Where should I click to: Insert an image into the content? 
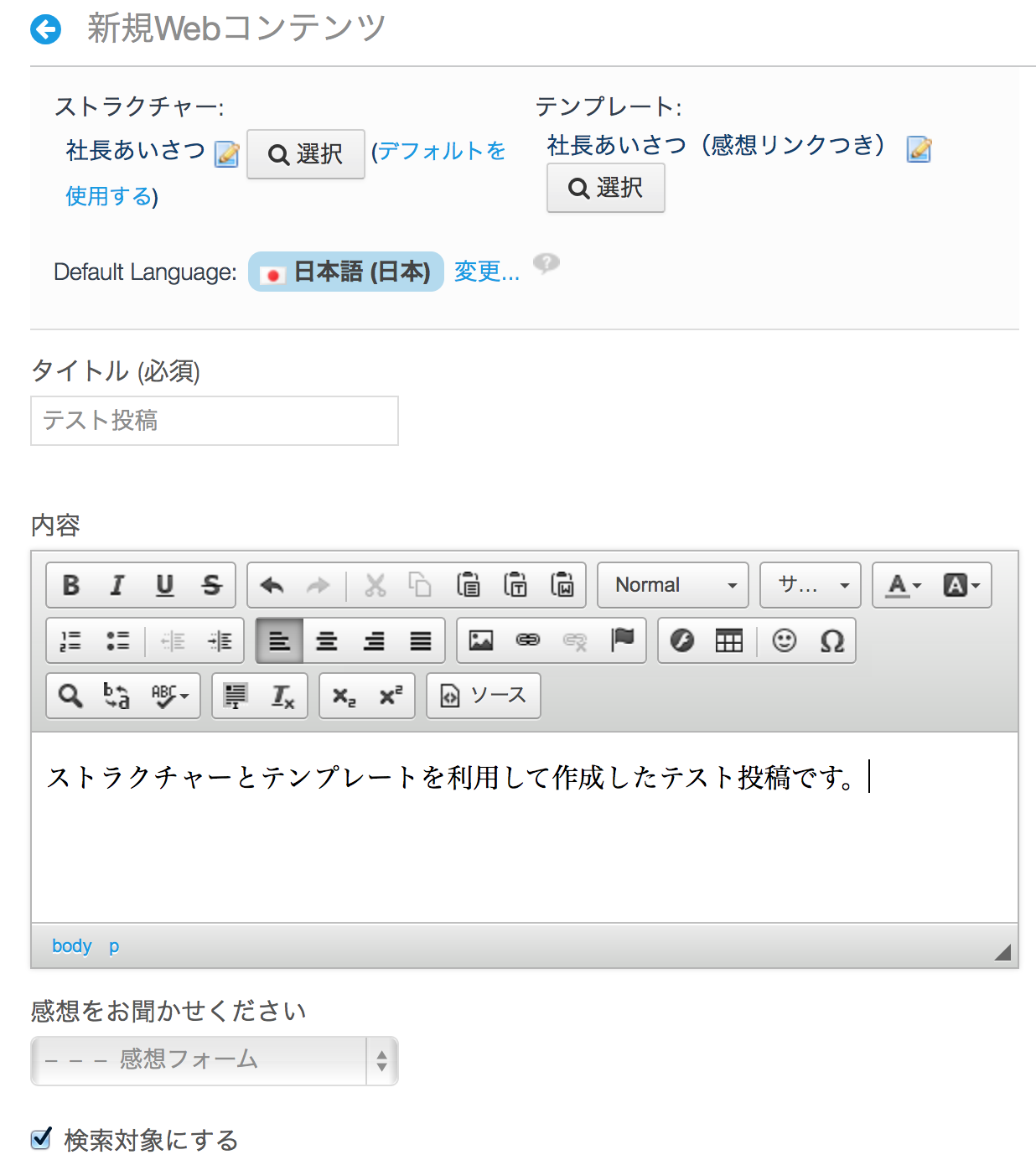point(481,640)
